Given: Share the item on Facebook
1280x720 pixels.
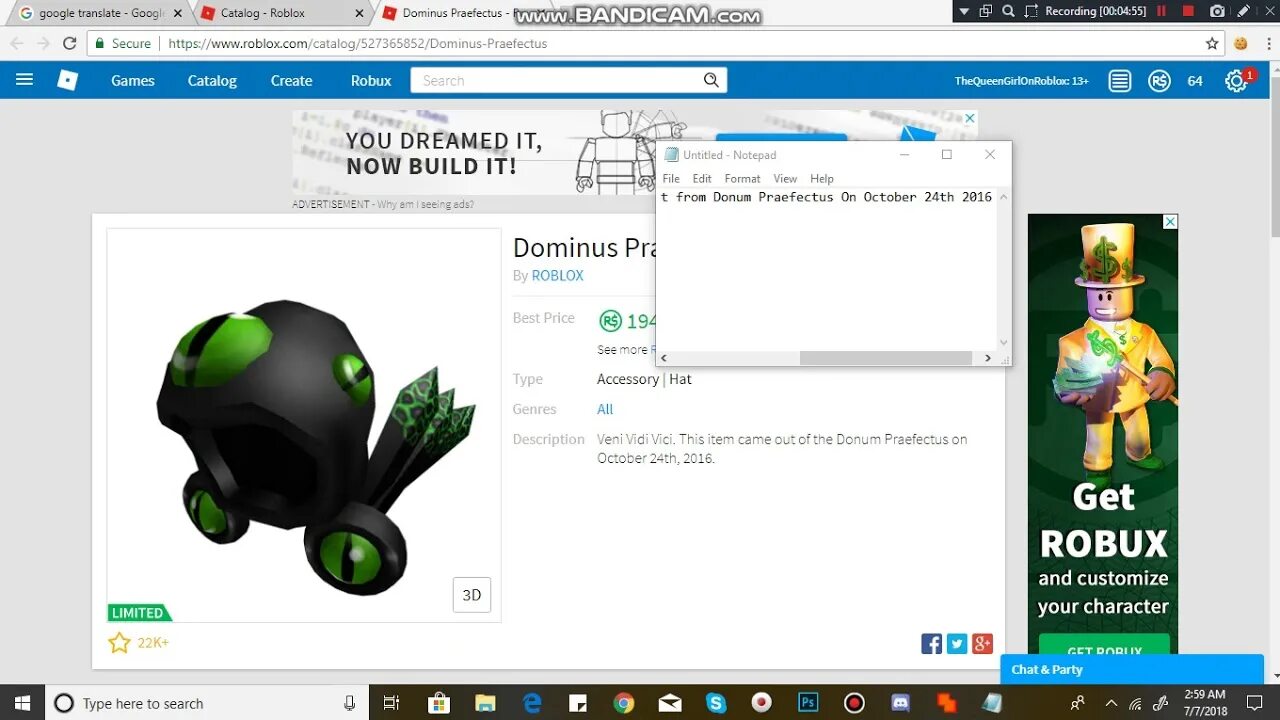Looking at the screenshot, I should point(931,644).
